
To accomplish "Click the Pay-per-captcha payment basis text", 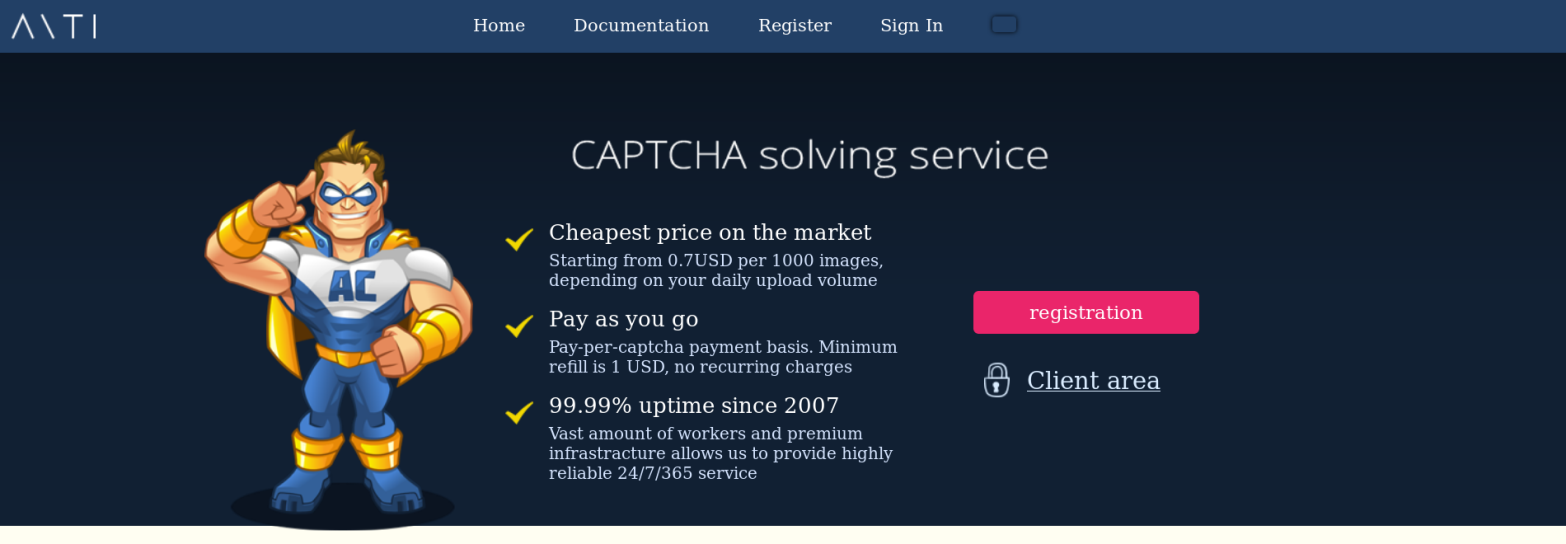I will tap(722, 357).
